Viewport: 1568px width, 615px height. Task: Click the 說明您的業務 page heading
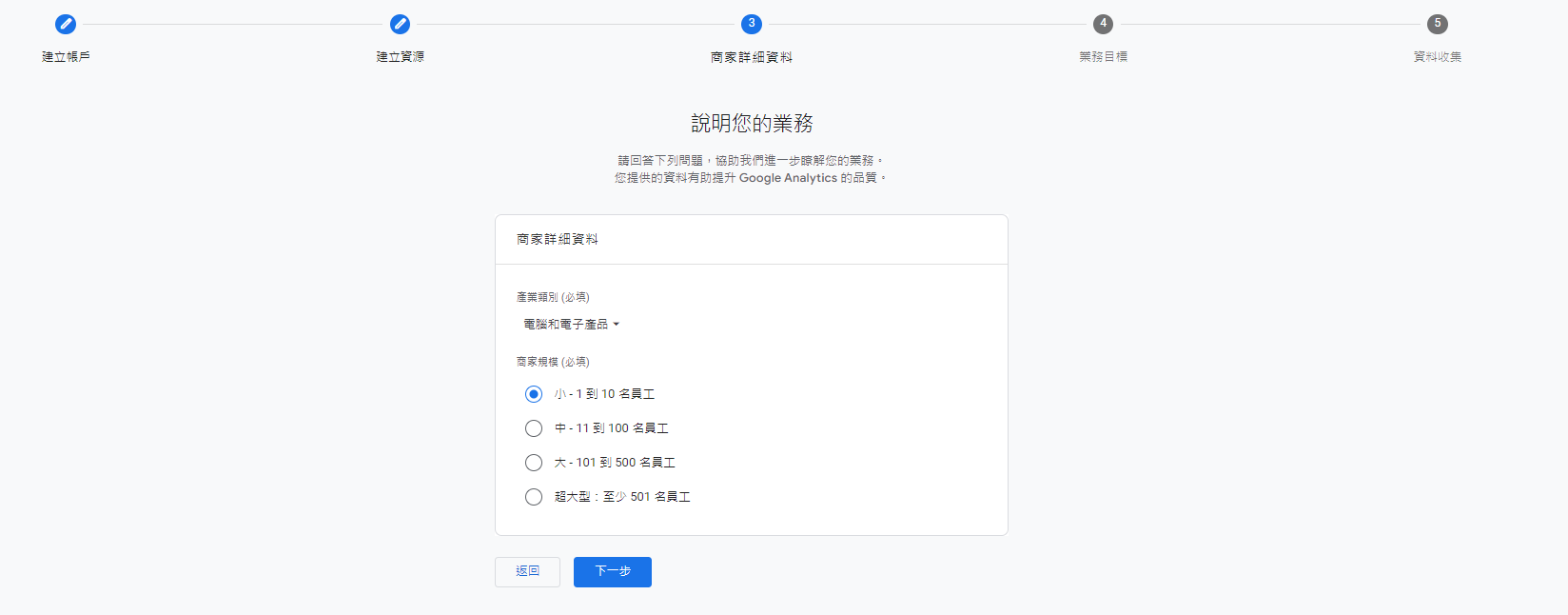coord(752,124)
